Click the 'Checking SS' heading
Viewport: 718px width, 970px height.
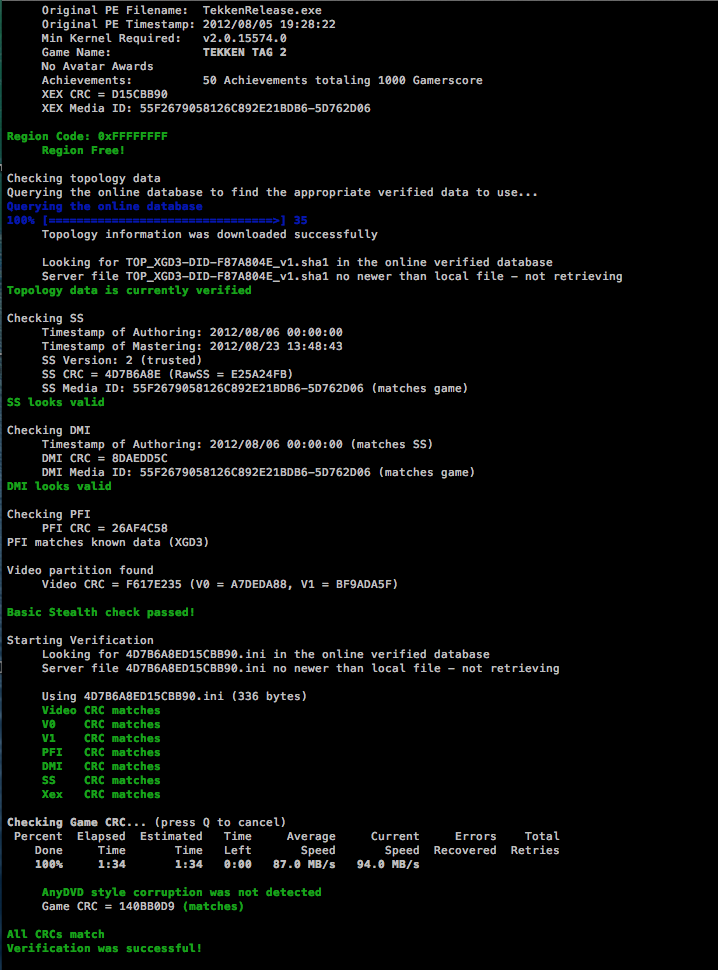point(45,319)
